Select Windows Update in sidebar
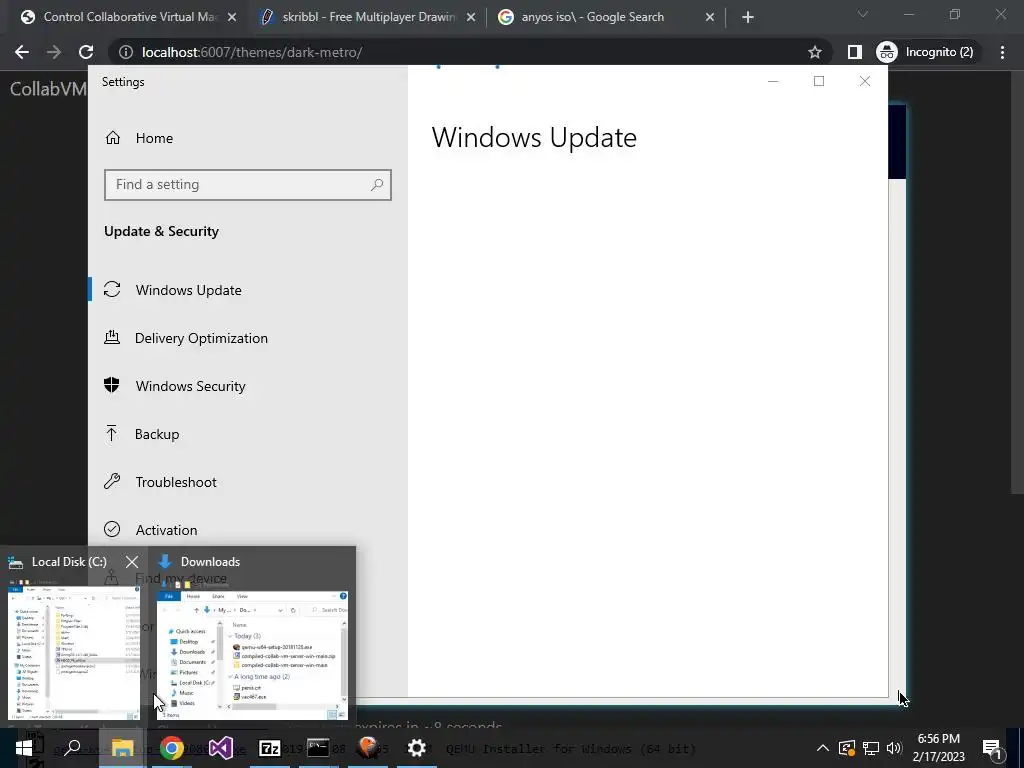The width and height of the screenshot is (1024, 768). point(248,290)
